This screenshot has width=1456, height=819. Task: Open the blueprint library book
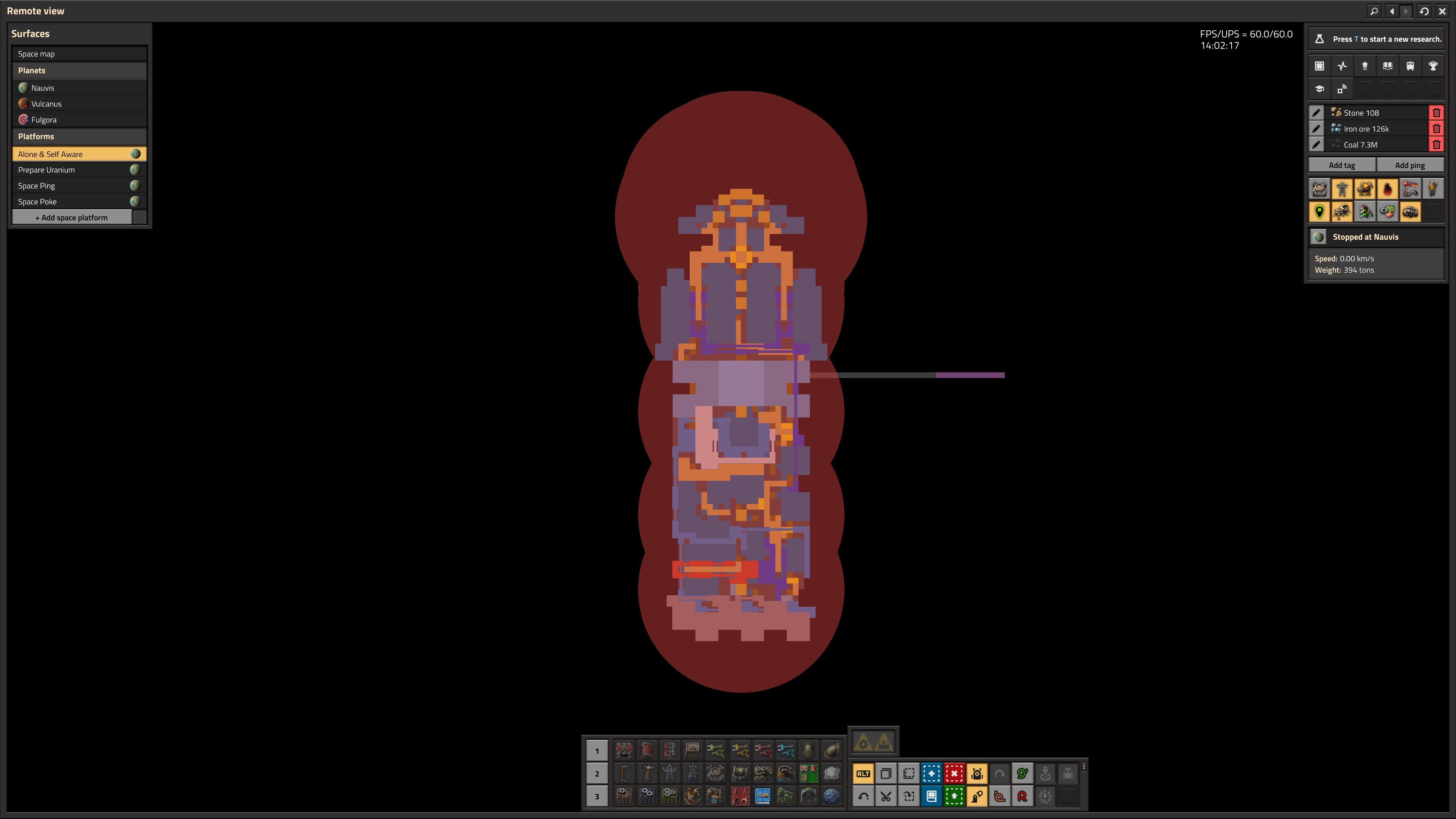(1387, 66)
